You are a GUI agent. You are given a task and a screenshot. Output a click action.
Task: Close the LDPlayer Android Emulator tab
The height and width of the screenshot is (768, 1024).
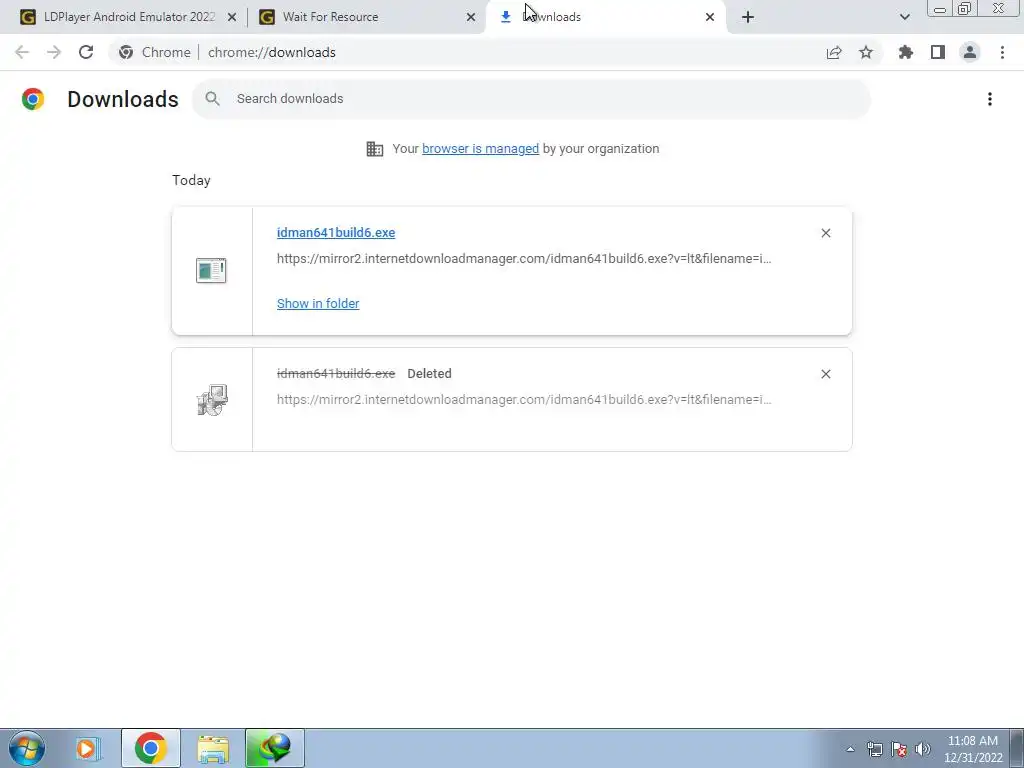coord(232,18)
